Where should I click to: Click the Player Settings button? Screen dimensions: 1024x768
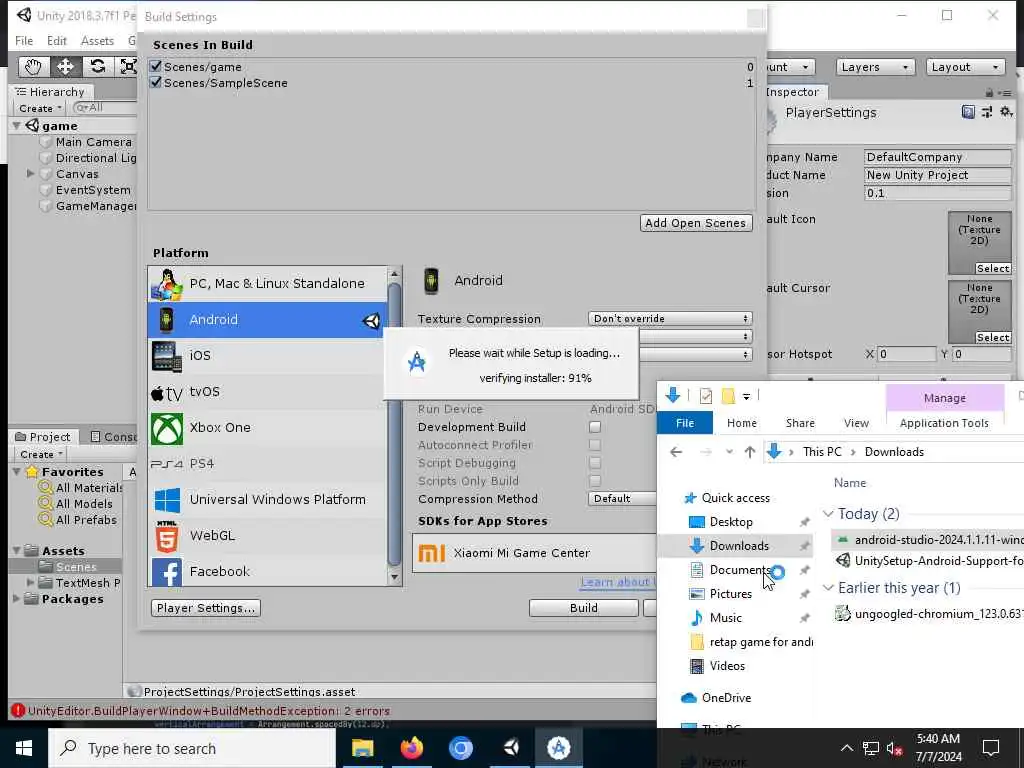click(206, 608)
